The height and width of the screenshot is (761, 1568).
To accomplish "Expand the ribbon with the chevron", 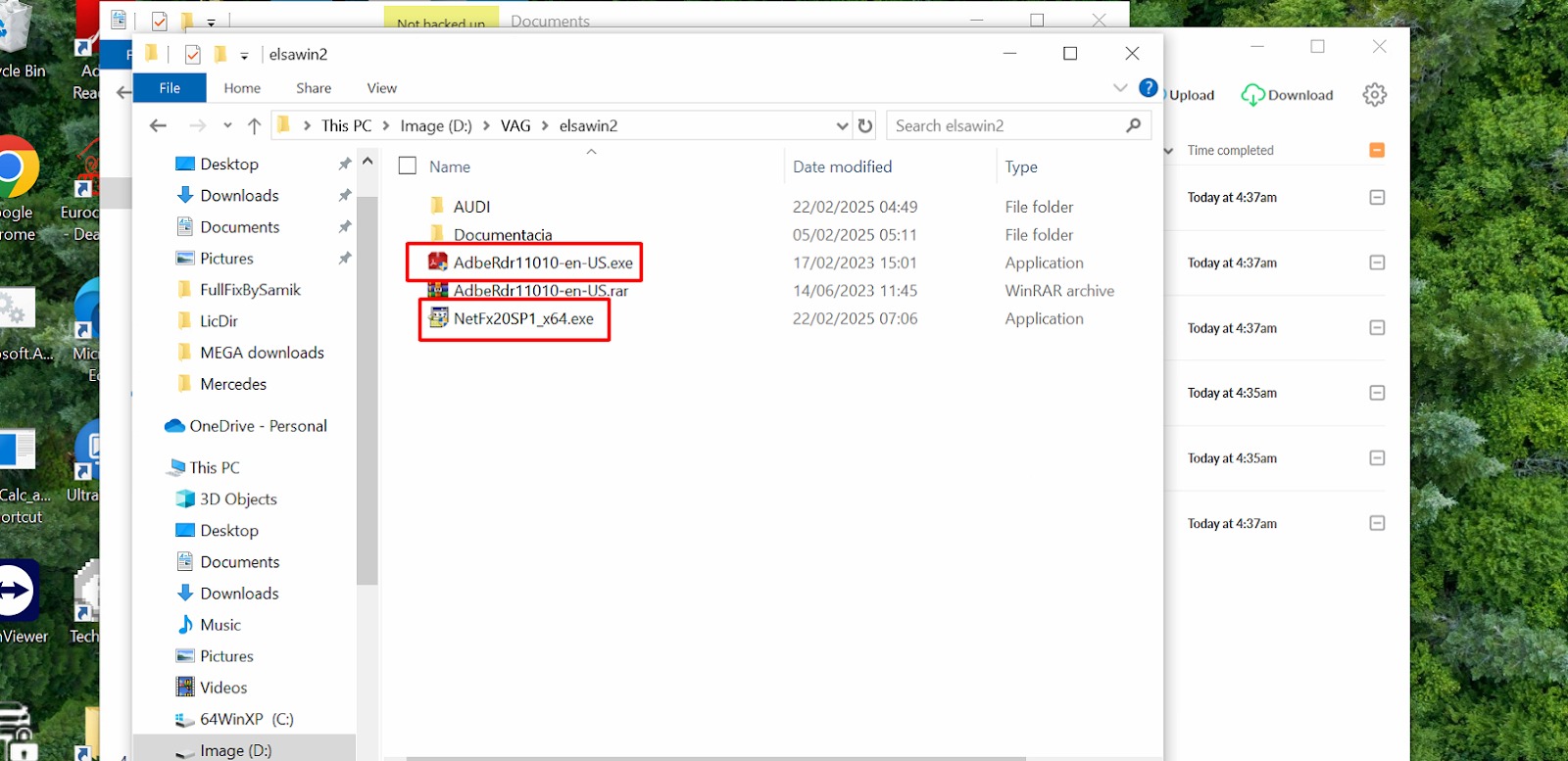I will 1120,88.
